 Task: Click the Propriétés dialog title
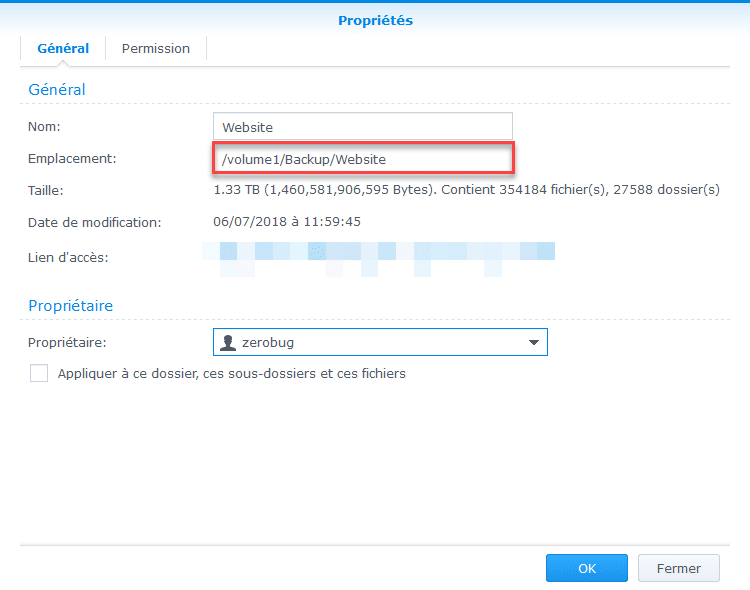(375, 20)
